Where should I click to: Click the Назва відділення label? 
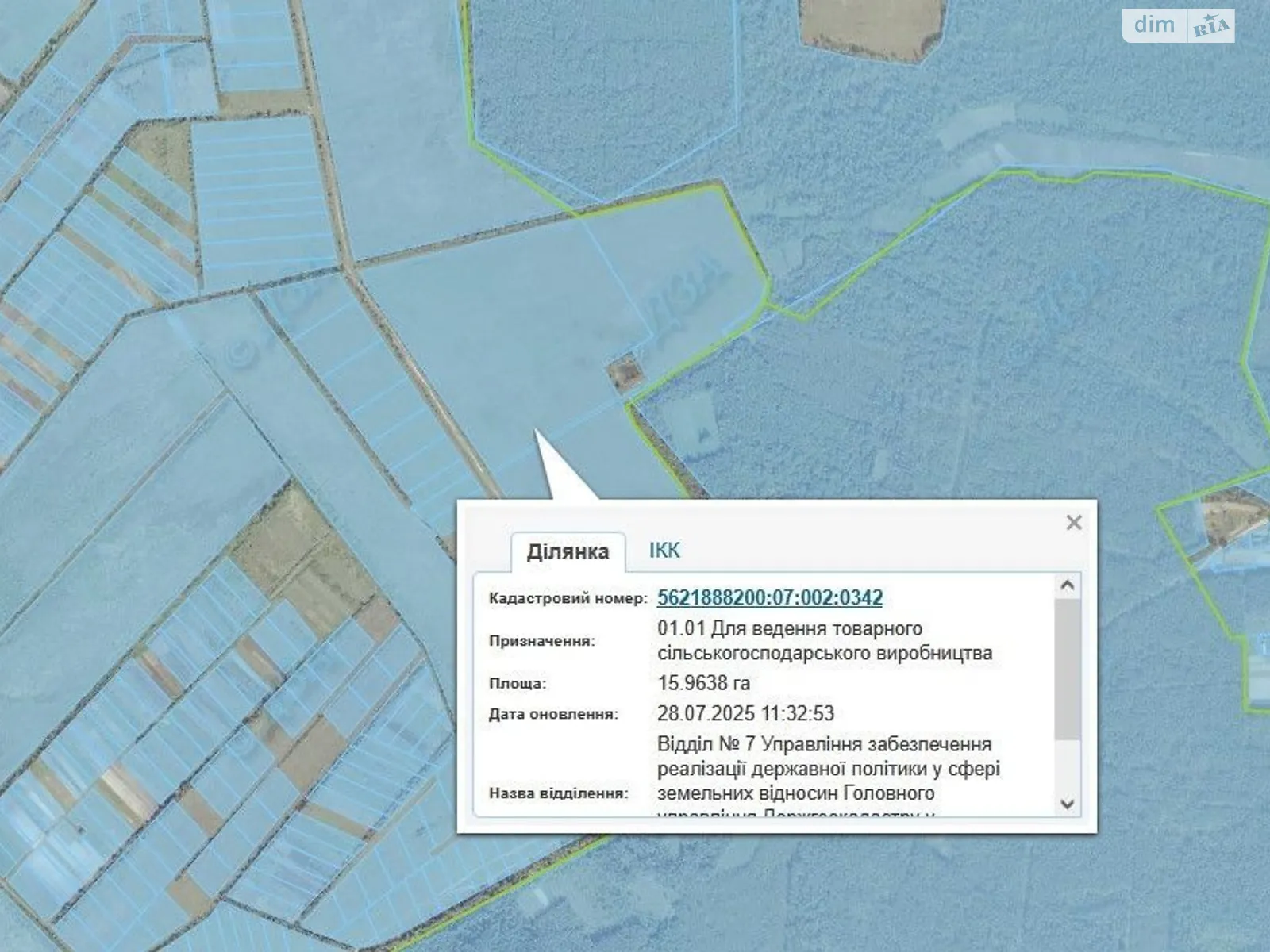[x=558, y=793]
